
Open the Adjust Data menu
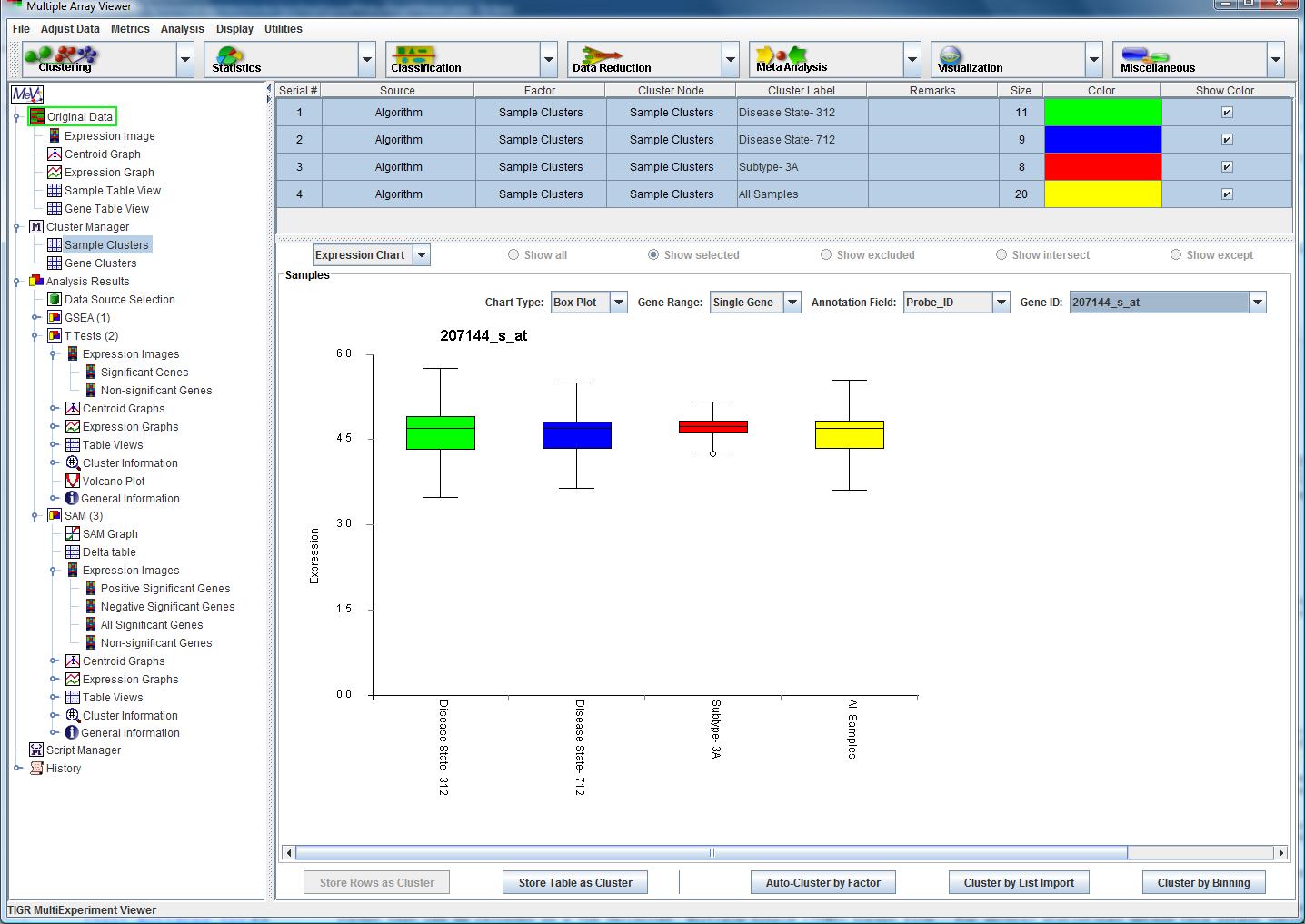(70, 29)
